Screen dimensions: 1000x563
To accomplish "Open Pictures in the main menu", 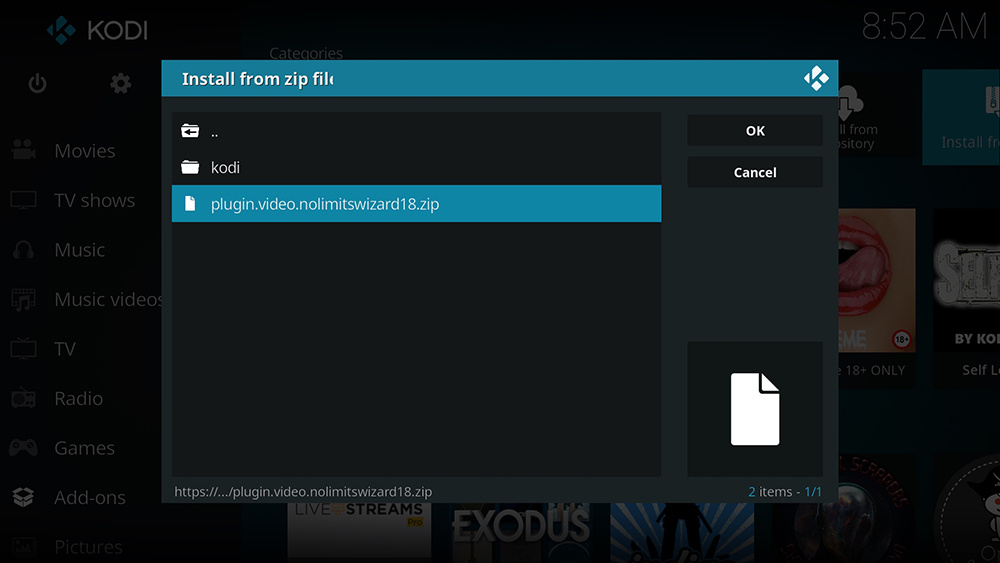I will [88, 547].
